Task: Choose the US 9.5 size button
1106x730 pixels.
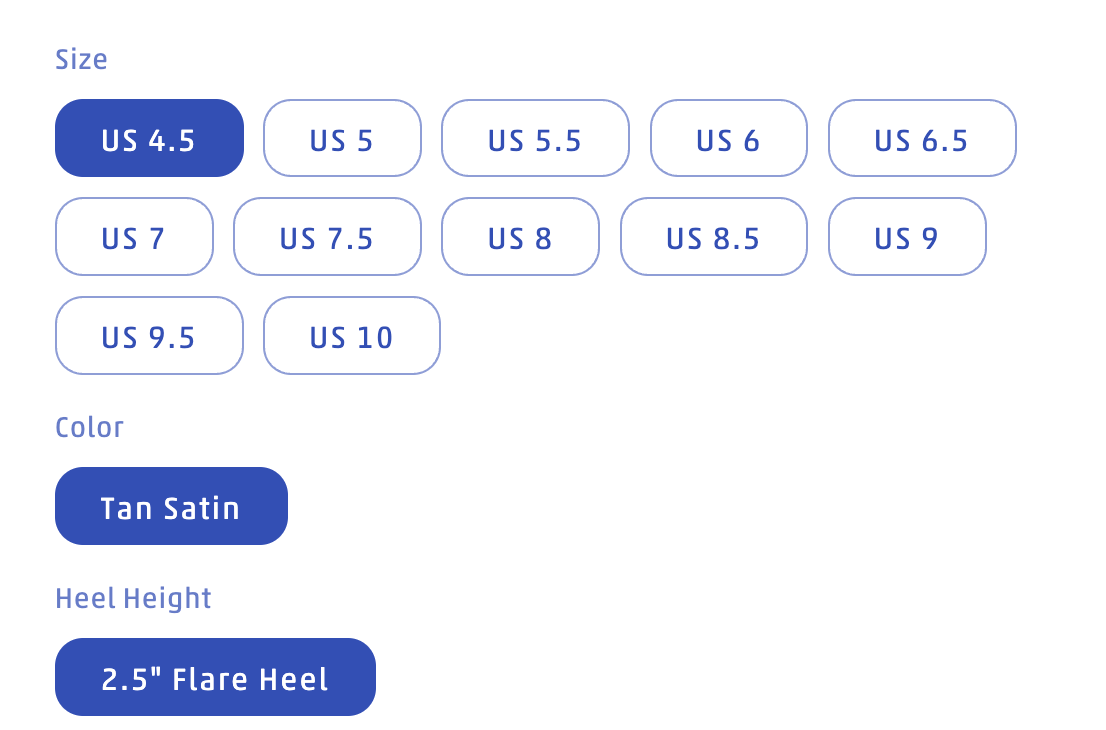Action: tap(149, 335)
